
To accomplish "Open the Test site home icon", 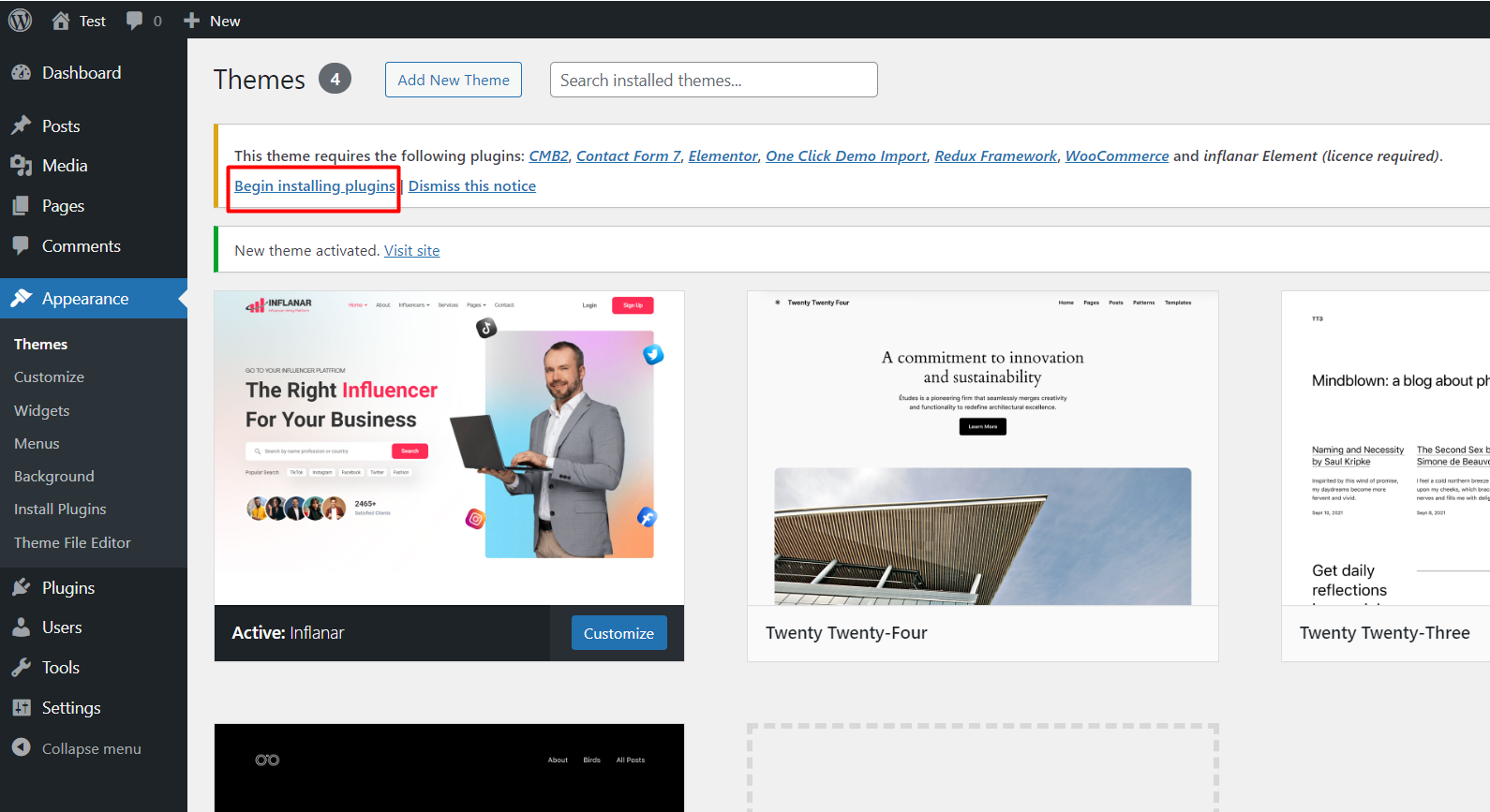I will click(61, 21).
